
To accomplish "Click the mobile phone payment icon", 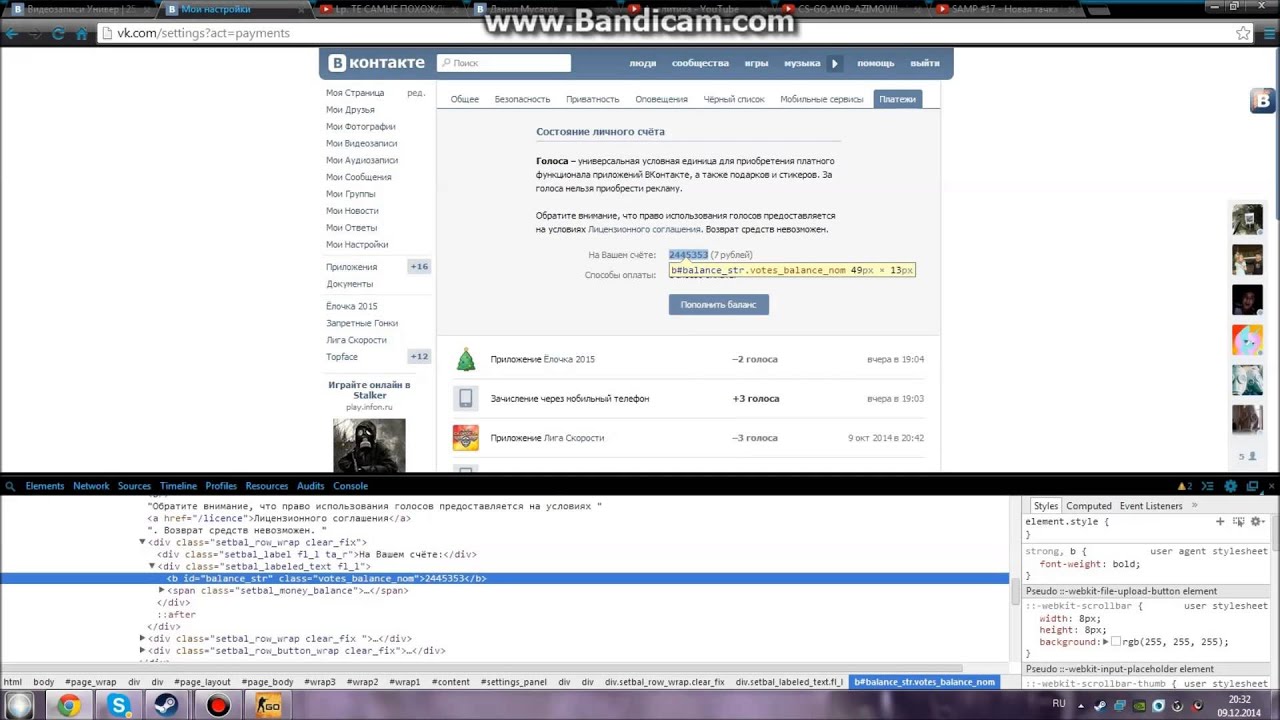I will (x=466, y=398).
